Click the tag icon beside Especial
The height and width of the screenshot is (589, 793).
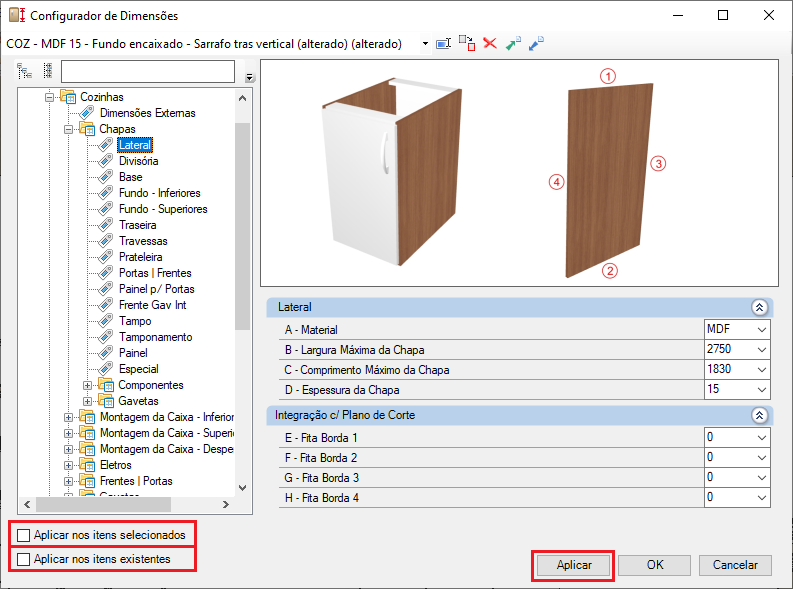[105, 369]
